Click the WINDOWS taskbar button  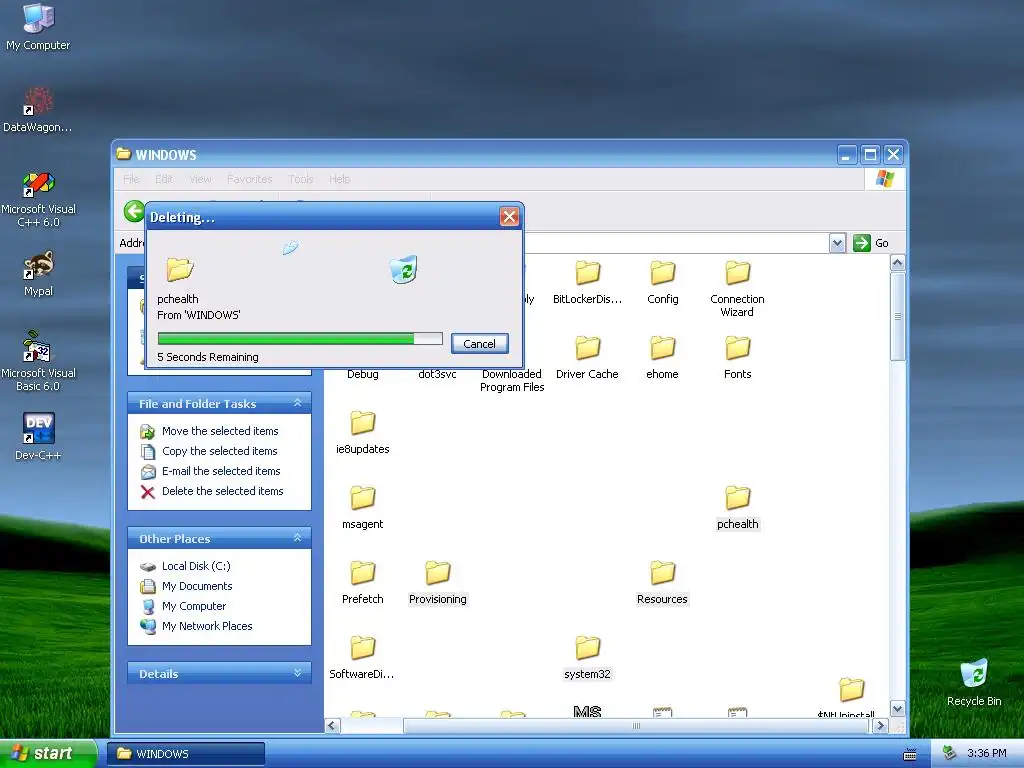pos(185,754)
